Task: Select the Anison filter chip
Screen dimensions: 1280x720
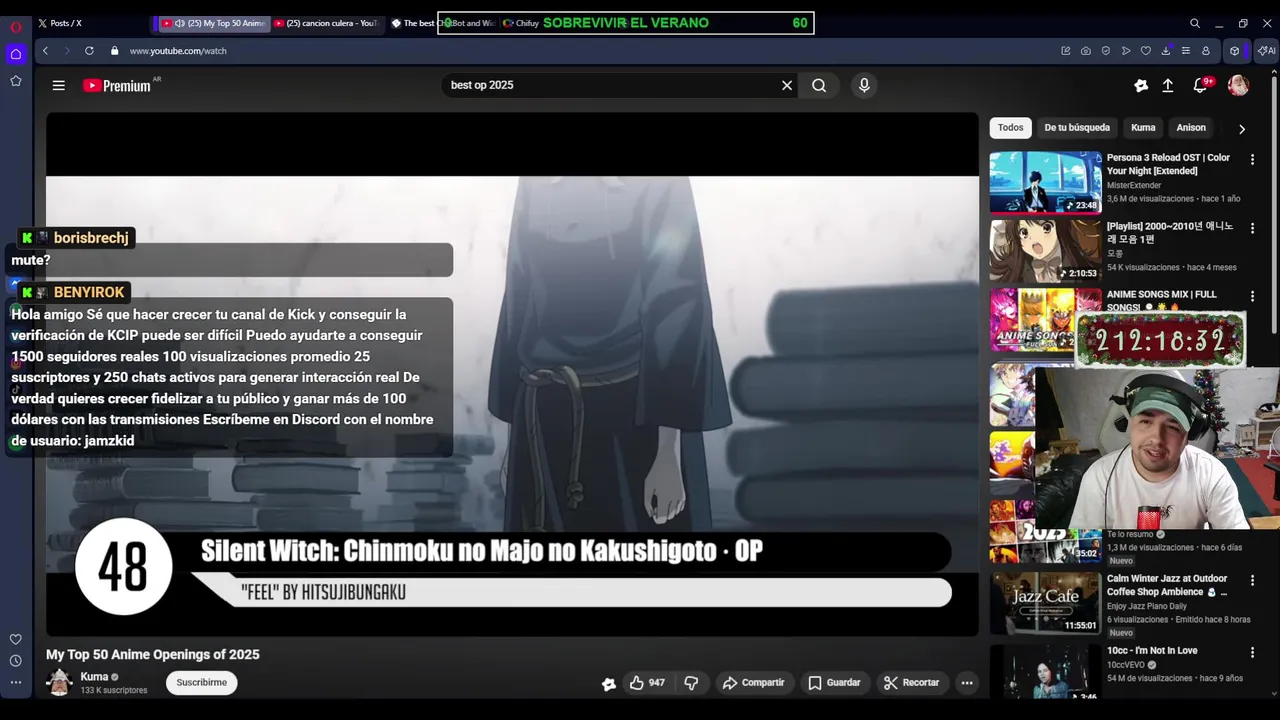Action: [x=1191, y=128]
